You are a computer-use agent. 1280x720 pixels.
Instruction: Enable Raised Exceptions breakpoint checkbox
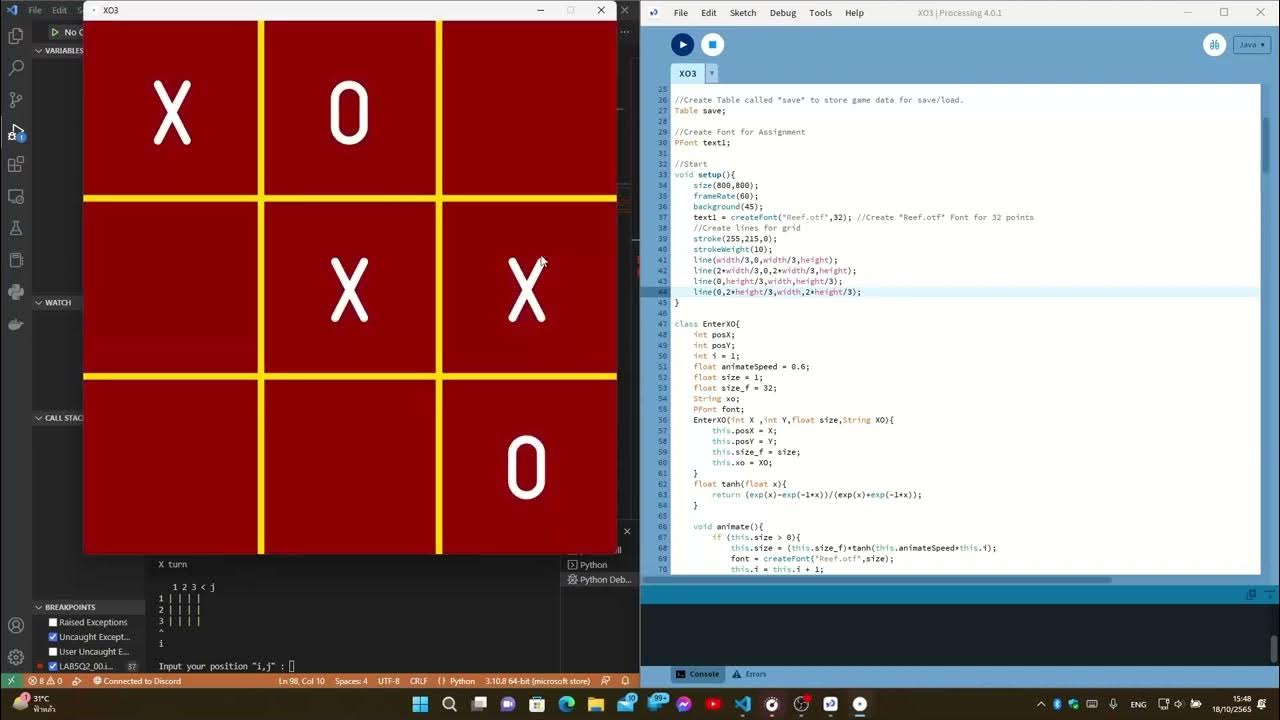[53, 622]
